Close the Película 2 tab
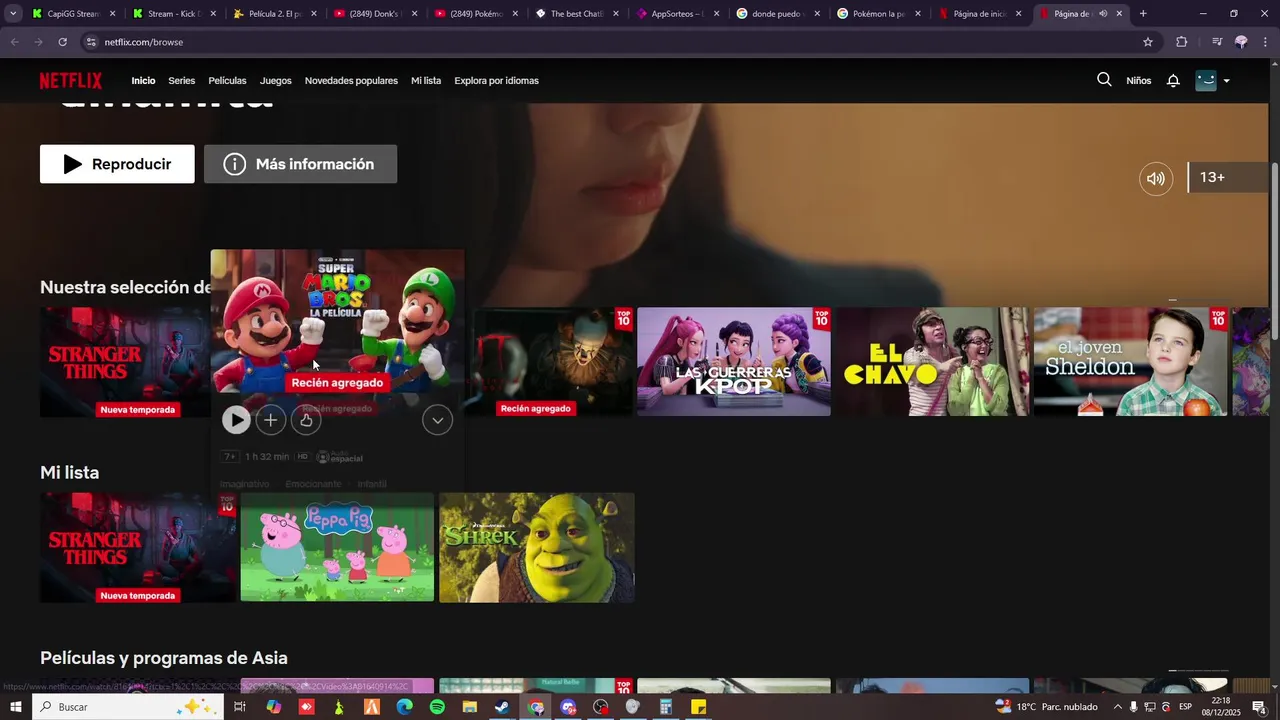 [x=313, y=14]
